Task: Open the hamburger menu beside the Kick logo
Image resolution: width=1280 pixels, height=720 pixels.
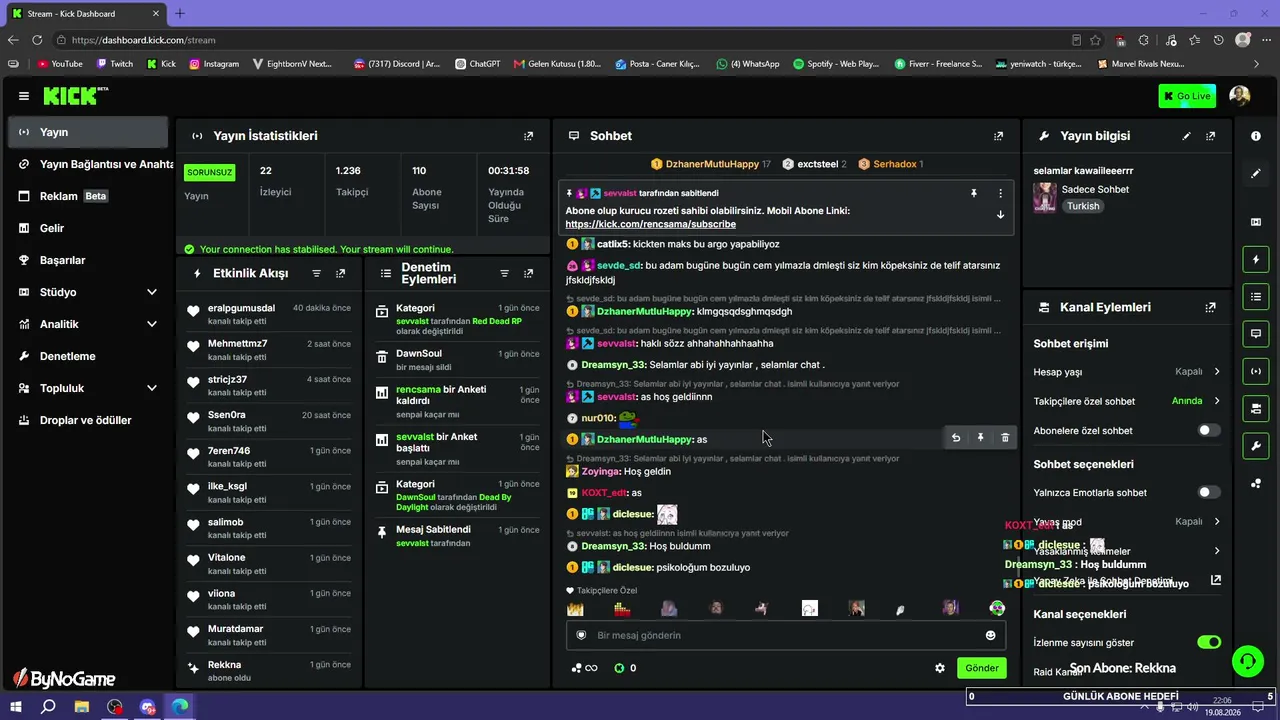Action: pyautogui.click(x=24, y=96)
